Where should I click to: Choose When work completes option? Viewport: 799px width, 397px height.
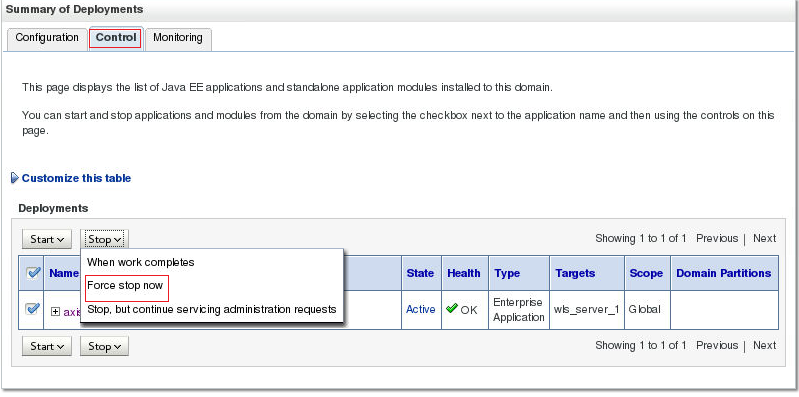(141, 262)
